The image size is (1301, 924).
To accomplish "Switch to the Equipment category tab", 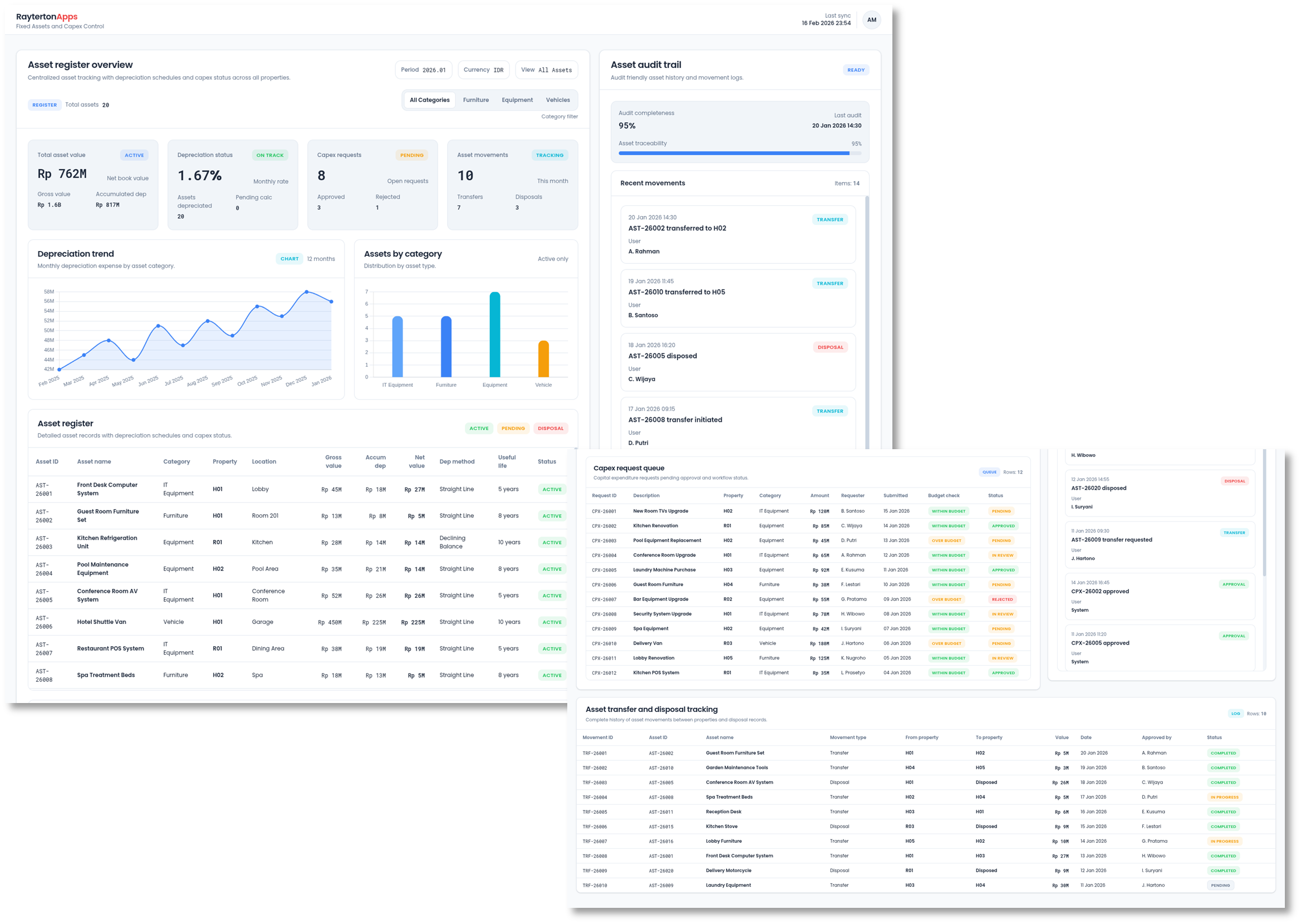I will pos(517,100).
